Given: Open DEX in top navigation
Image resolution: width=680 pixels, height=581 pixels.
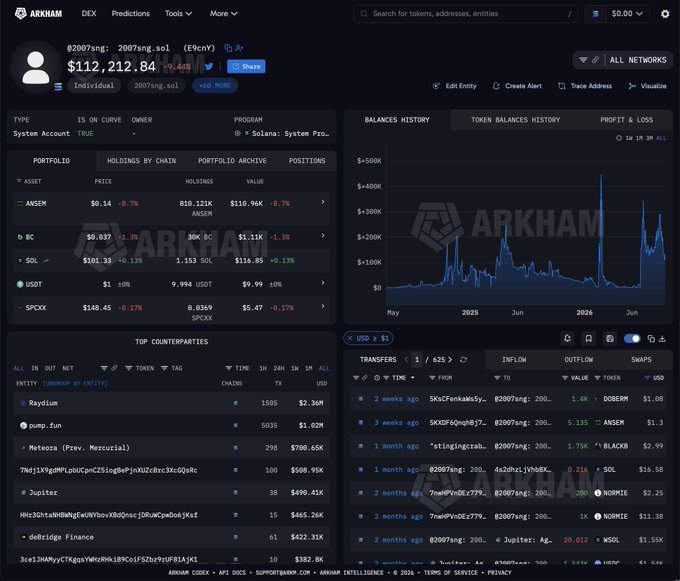Looking at the screenshot, I should click(89, 13).
